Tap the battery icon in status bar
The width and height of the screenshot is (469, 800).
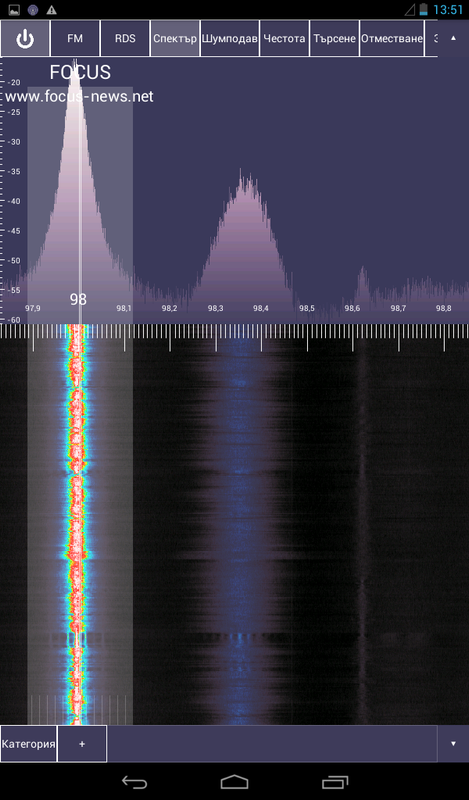pos(424,10)
